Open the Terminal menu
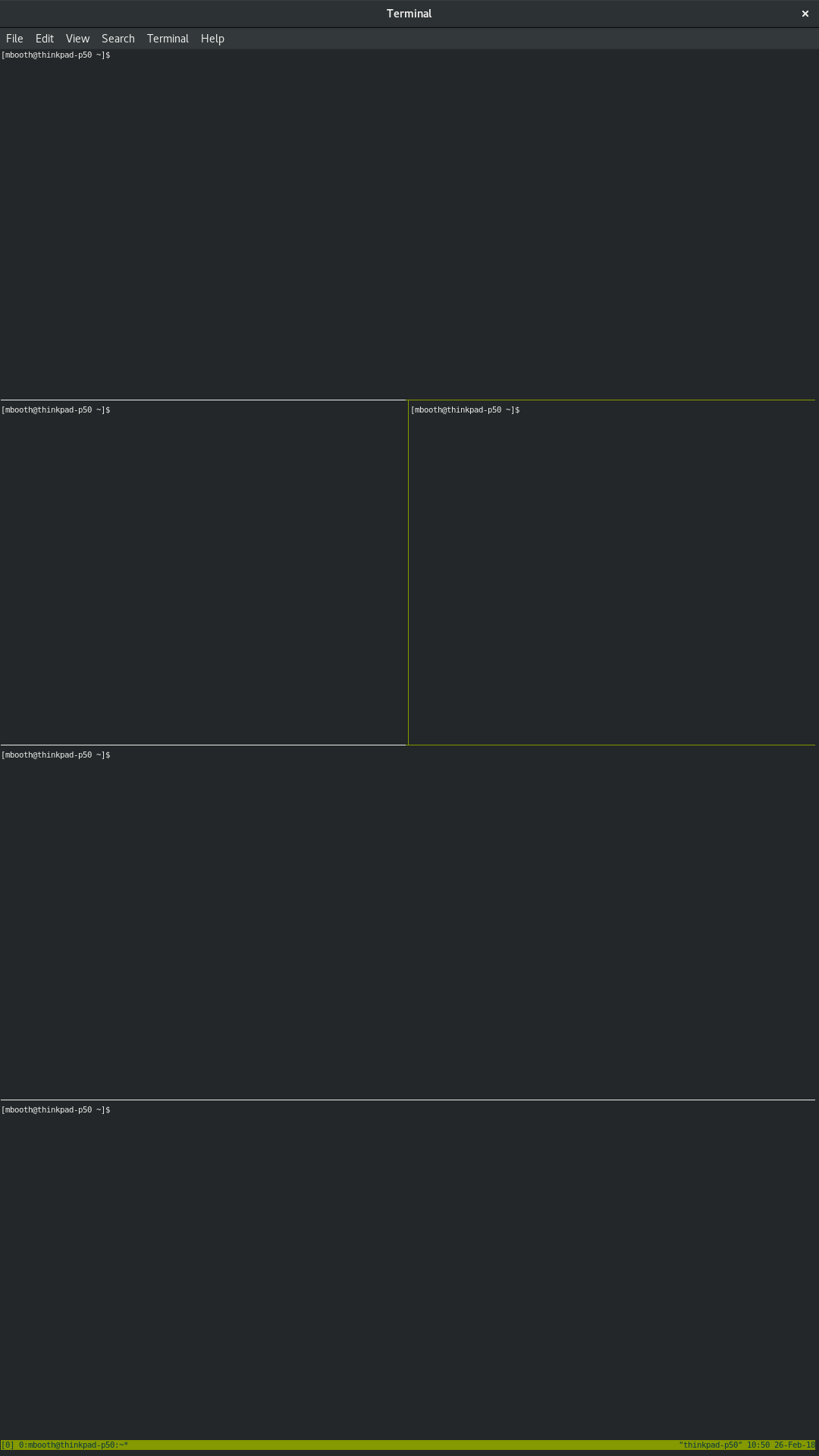This screenshot has height=1456, width=819. pos(168,39)
